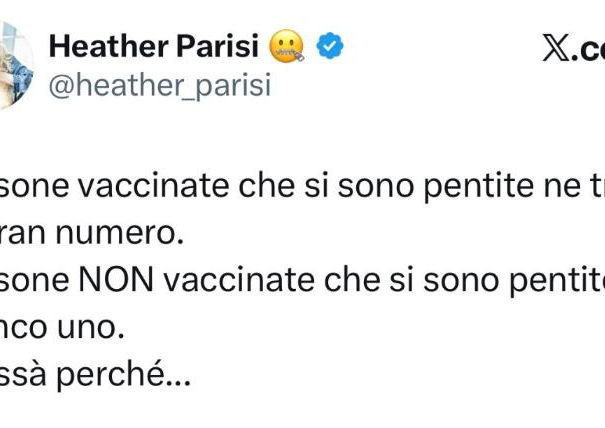Click the X logo at top right
605x428 pixels.
coord(557,47)
